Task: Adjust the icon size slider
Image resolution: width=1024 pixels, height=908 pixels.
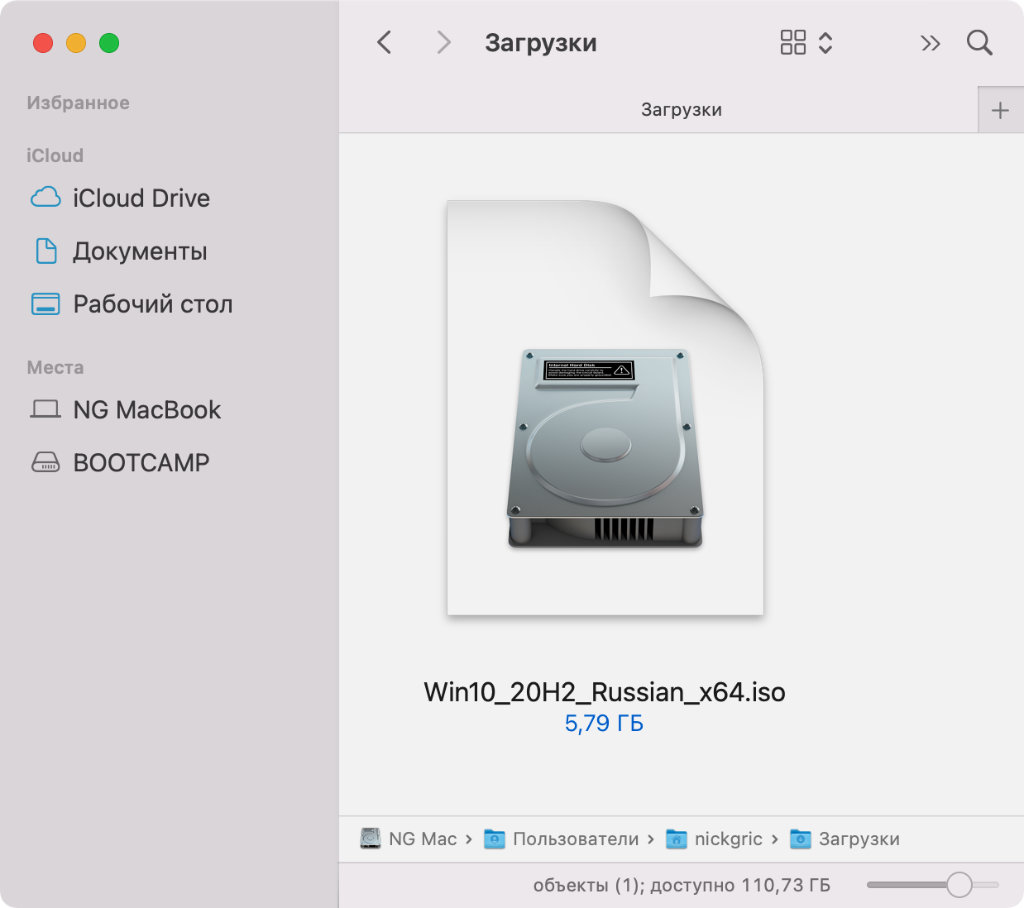Action: pos(958,885)
